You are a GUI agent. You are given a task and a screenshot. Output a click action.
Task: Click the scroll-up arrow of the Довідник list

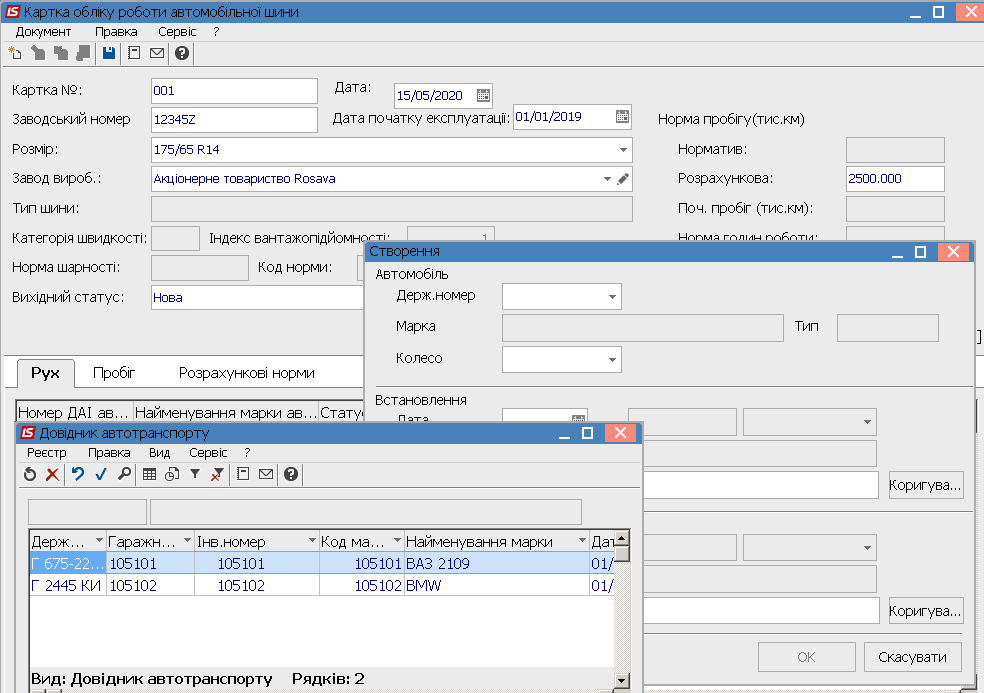(x=621, y=538)
